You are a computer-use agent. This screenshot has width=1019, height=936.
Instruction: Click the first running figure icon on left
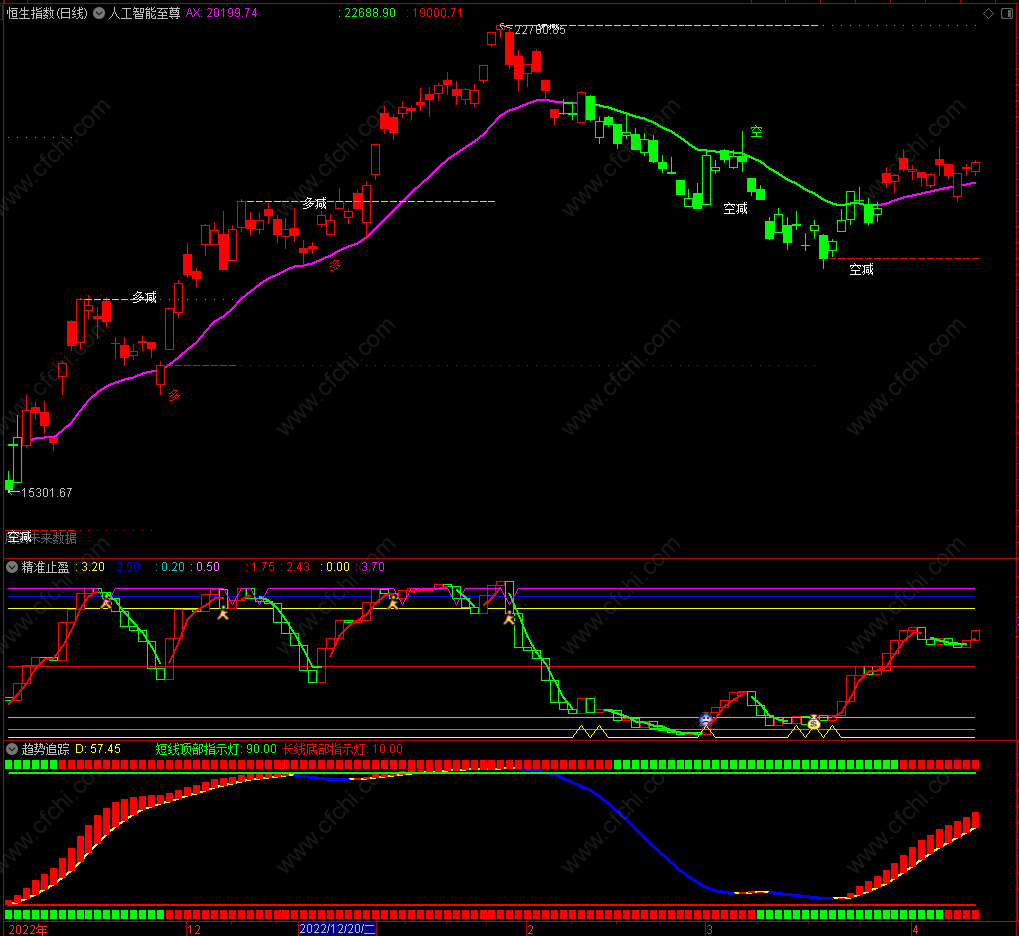104,602
